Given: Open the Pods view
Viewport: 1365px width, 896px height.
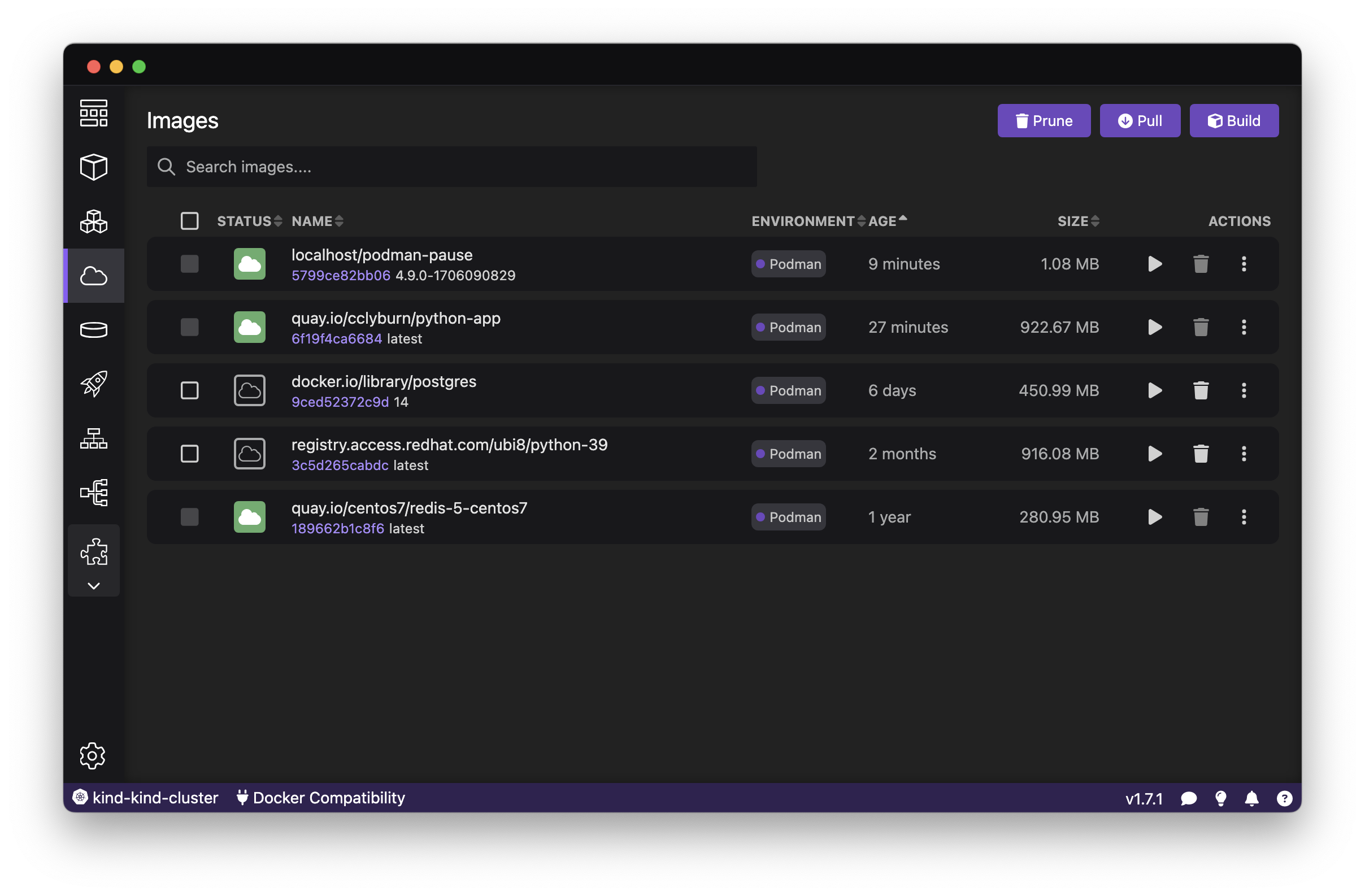Looking at the screenshot, I should [x=93, y=221].
